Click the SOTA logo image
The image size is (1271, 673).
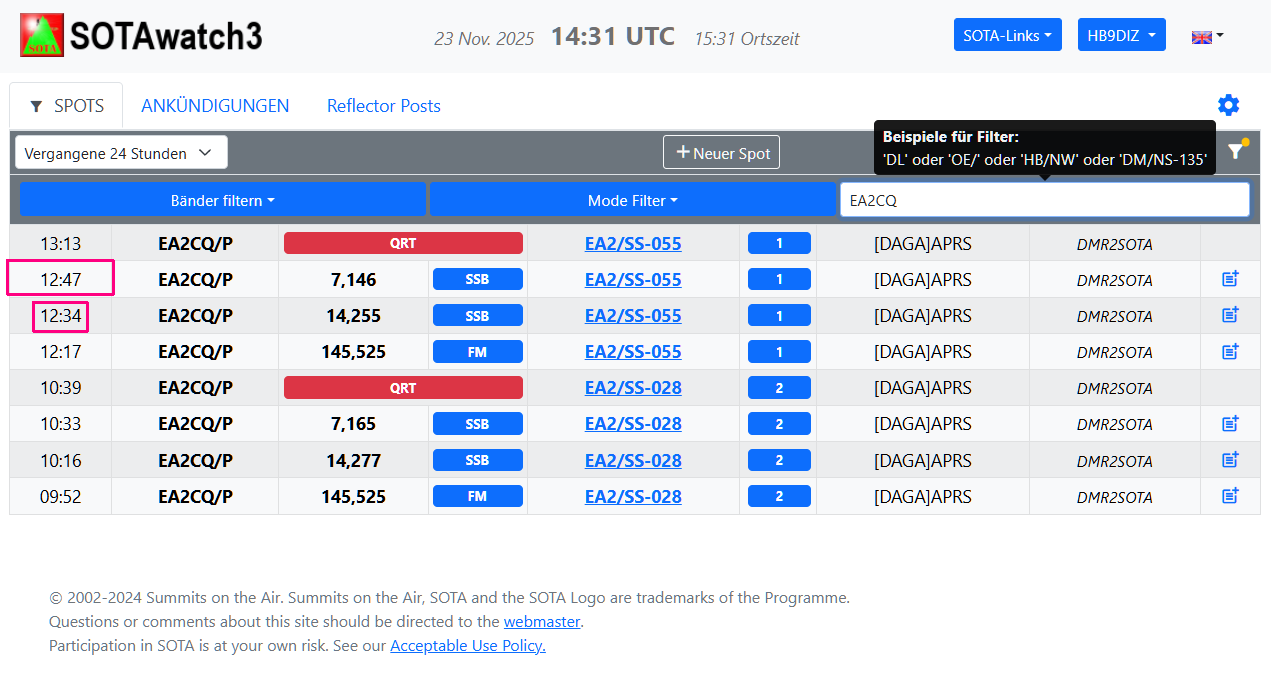42,35
